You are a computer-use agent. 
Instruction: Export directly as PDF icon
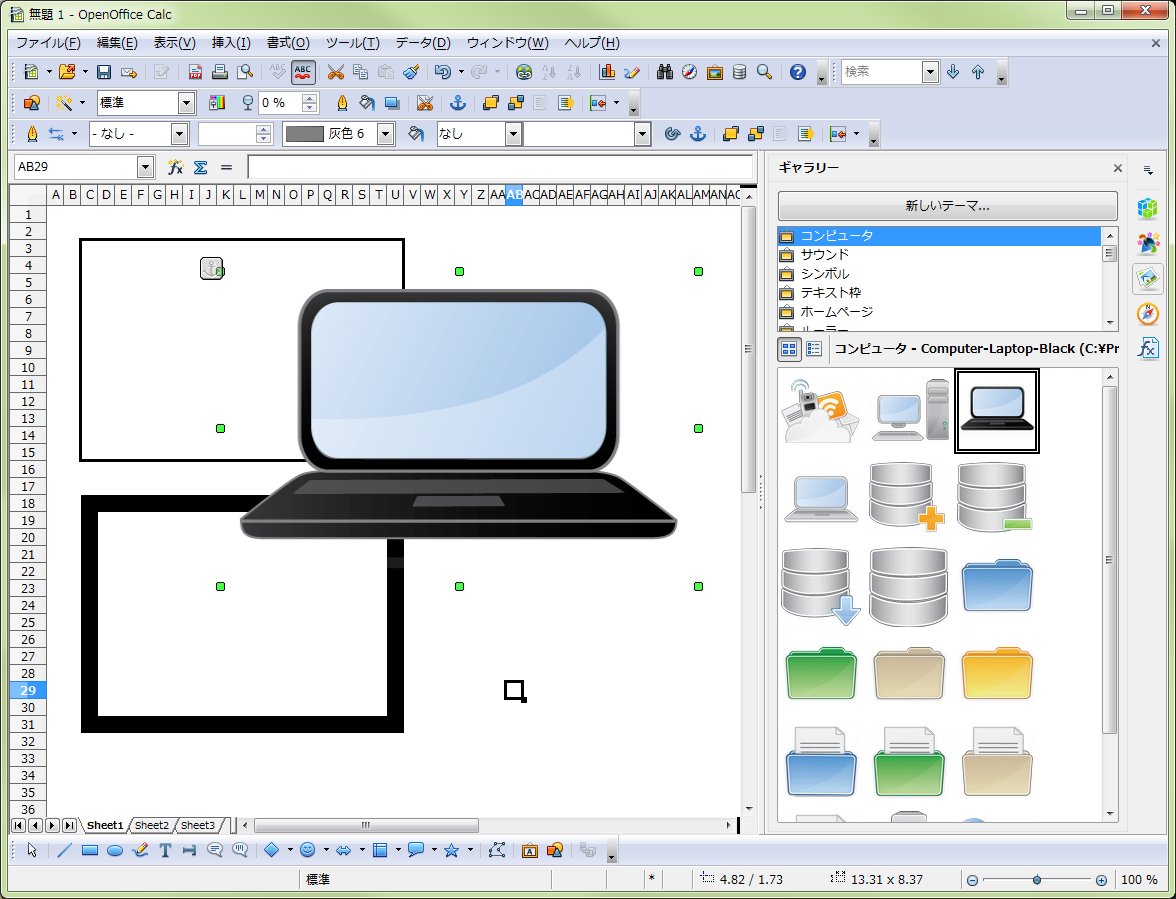coord(195,72)
